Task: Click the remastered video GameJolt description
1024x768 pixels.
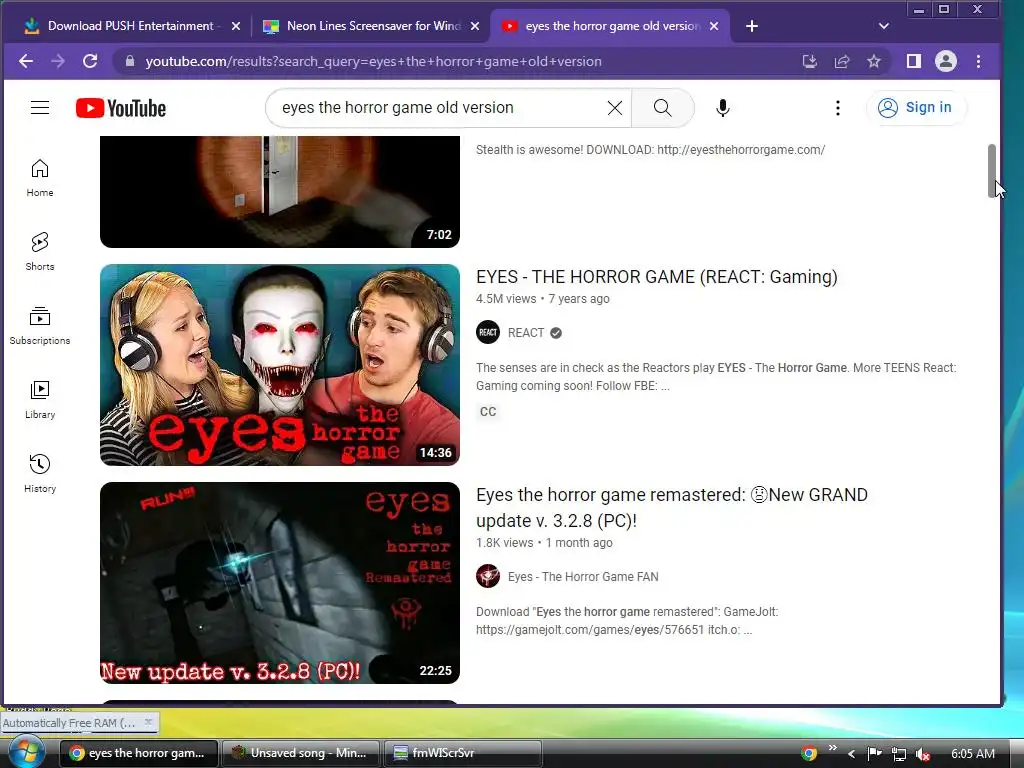Action: tap(627, 620)
